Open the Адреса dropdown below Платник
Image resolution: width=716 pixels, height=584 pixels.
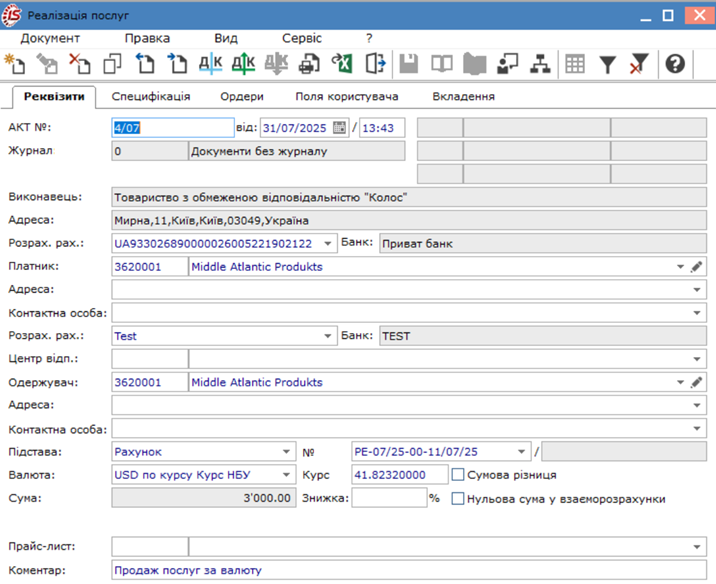click(x=697, y=289)
